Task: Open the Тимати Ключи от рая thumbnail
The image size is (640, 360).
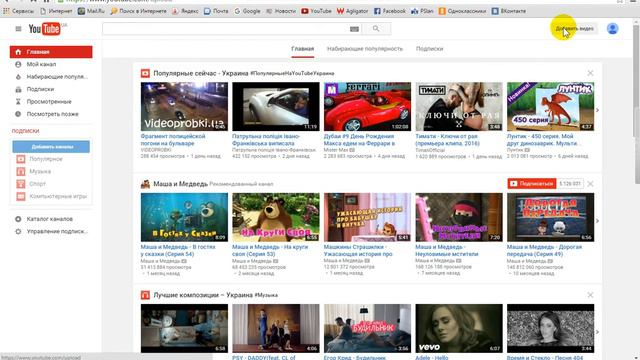Action: click(459, 107)
